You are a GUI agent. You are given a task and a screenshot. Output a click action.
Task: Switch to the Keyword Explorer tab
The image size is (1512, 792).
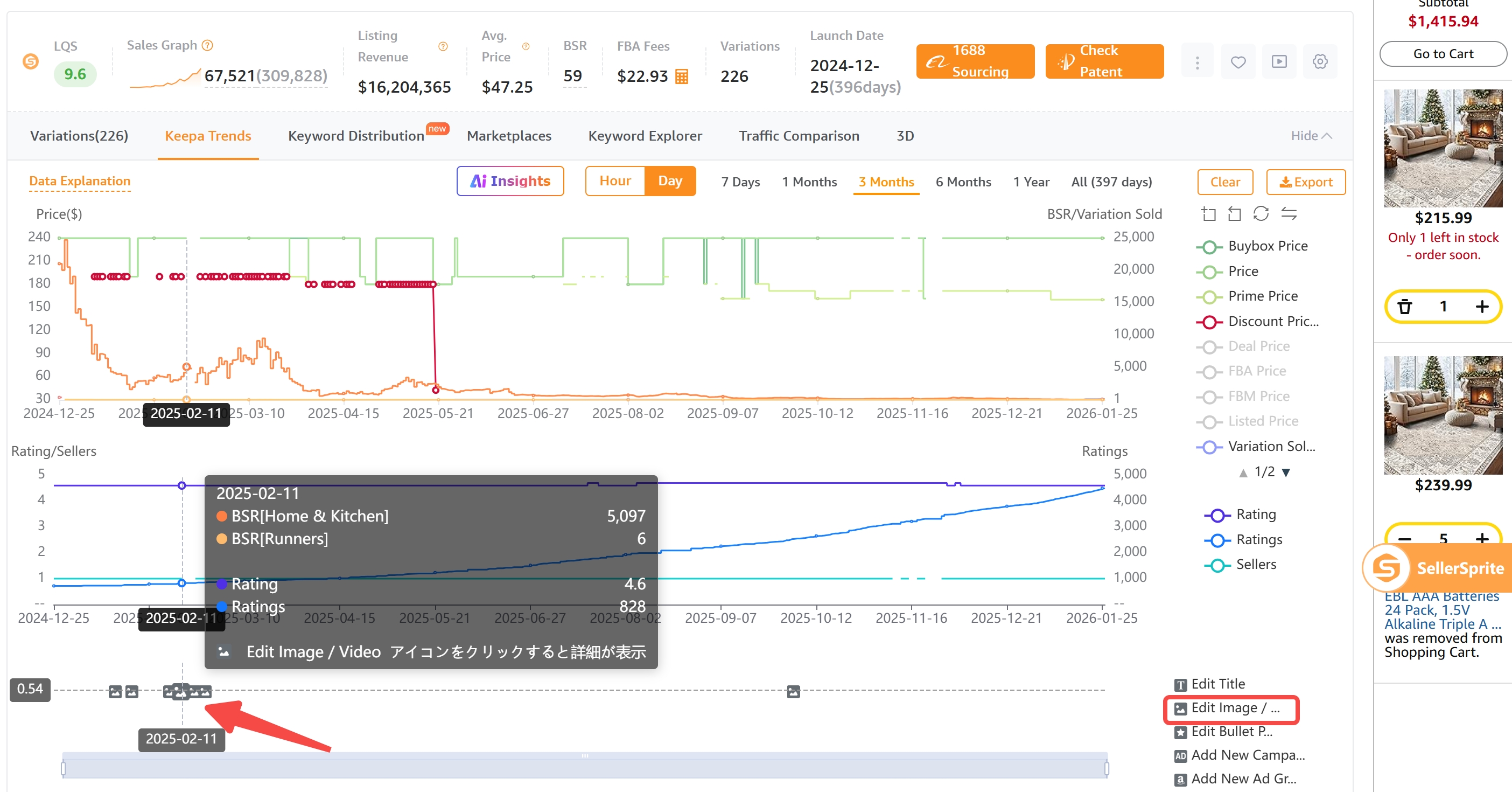tap(645, 136)
